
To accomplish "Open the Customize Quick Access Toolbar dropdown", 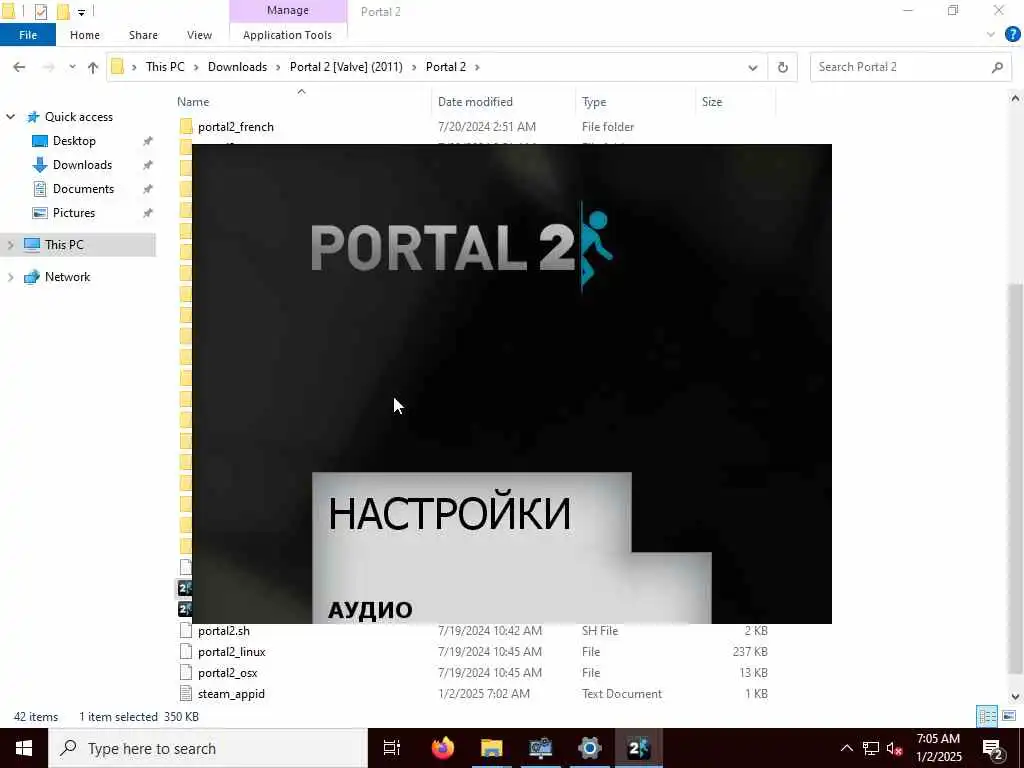I will point(82,12).
